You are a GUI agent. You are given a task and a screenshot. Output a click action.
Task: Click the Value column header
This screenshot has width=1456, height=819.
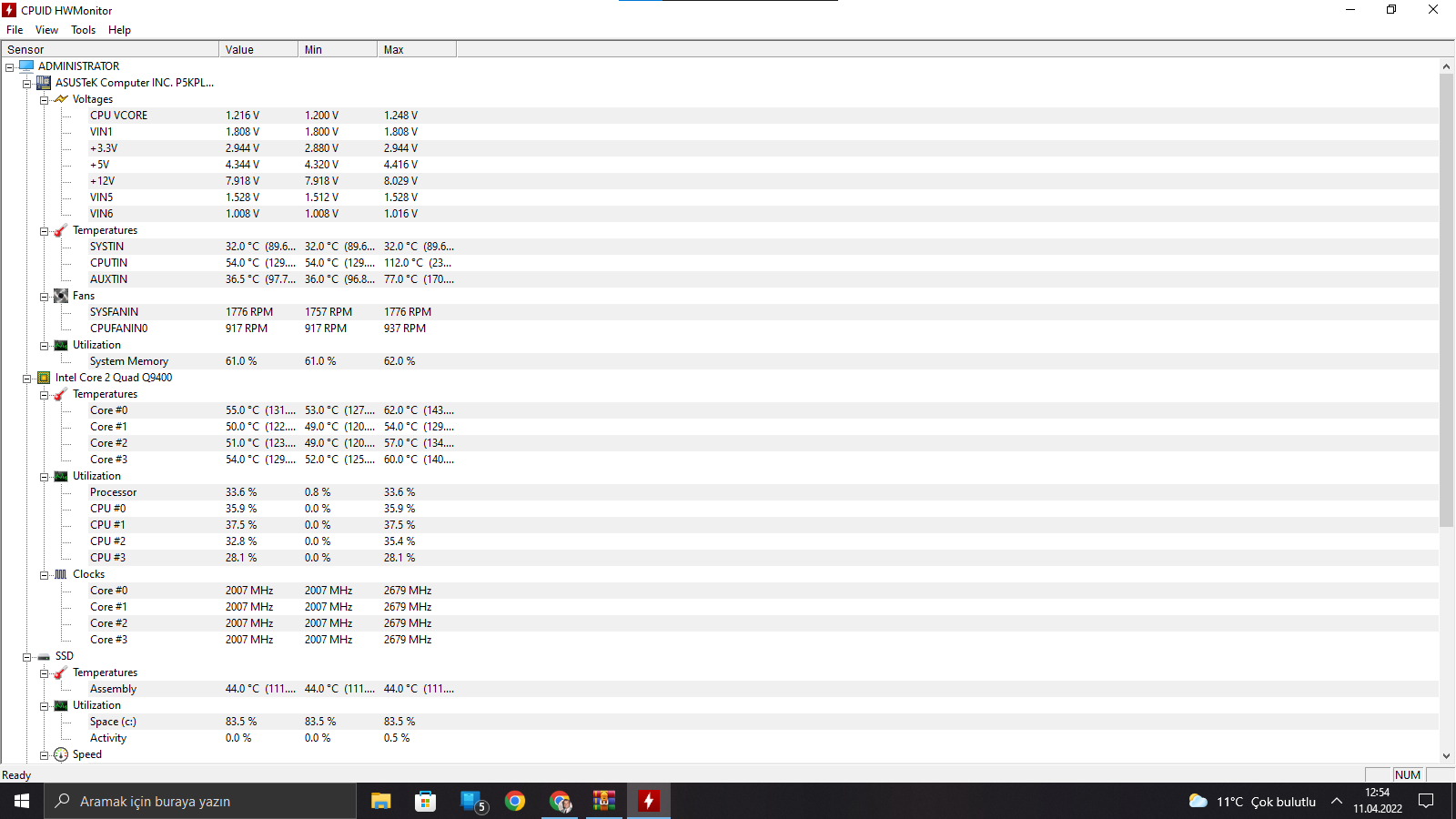(x=258, y=49)
